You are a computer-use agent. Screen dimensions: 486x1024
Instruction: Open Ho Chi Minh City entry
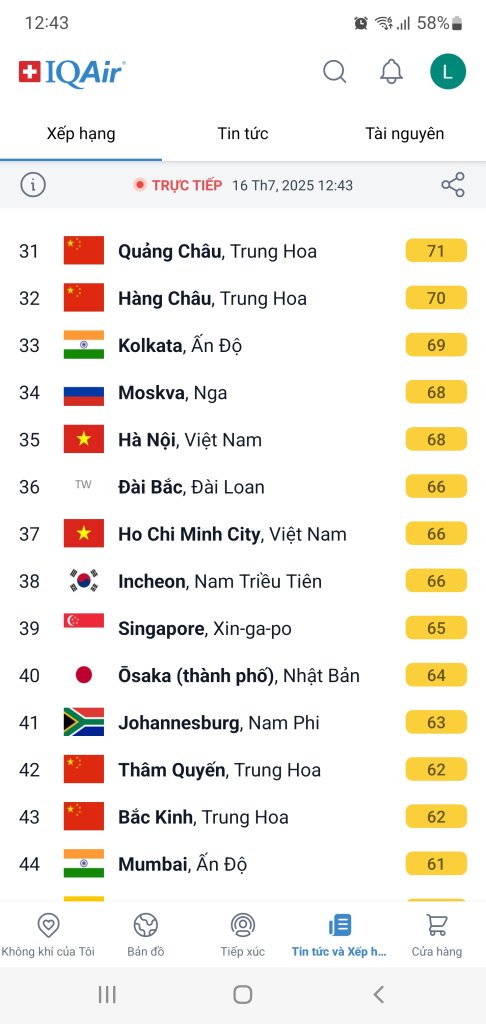(243, 534)
